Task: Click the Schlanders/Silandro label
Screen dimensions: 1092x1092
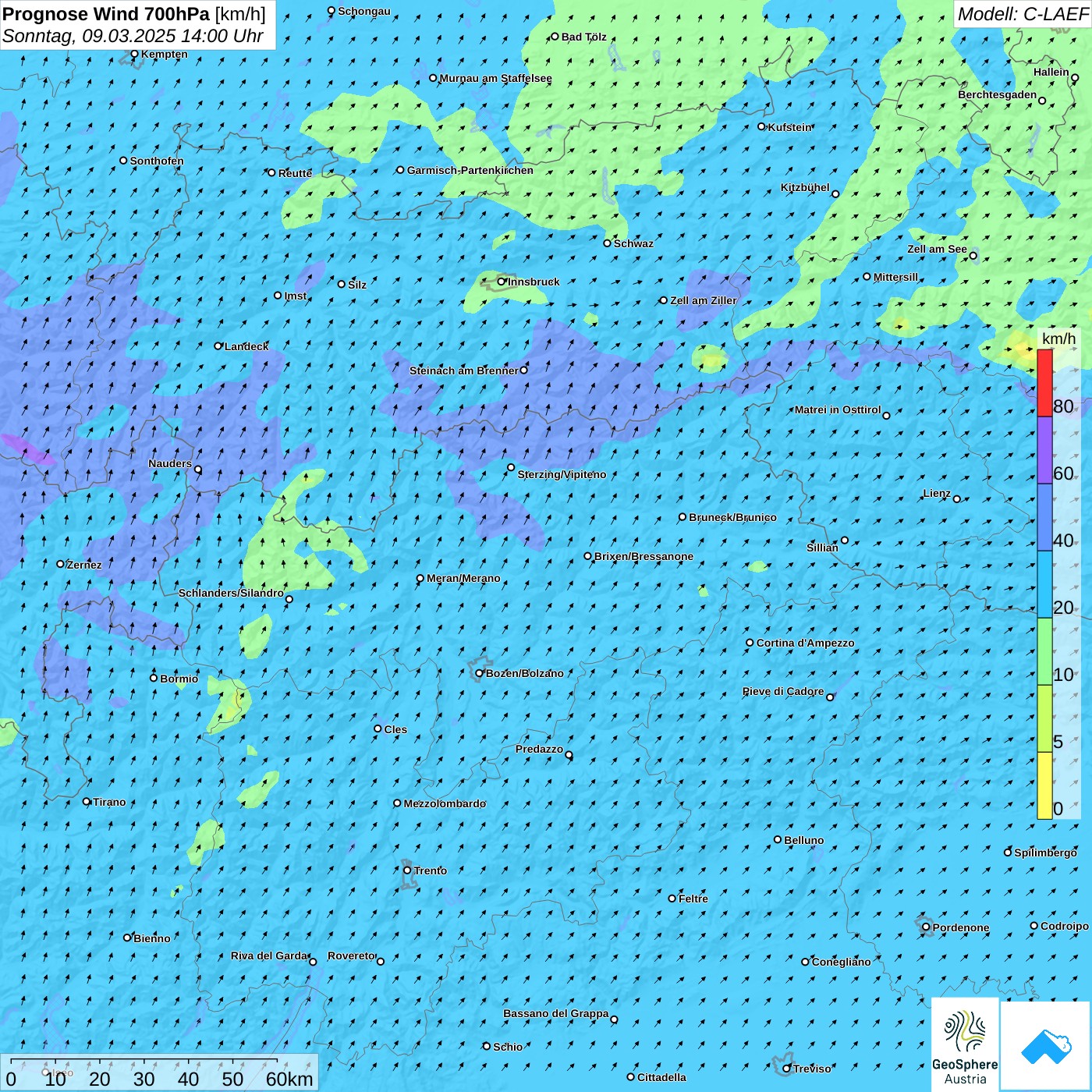Action: click(x=231, y=593)
